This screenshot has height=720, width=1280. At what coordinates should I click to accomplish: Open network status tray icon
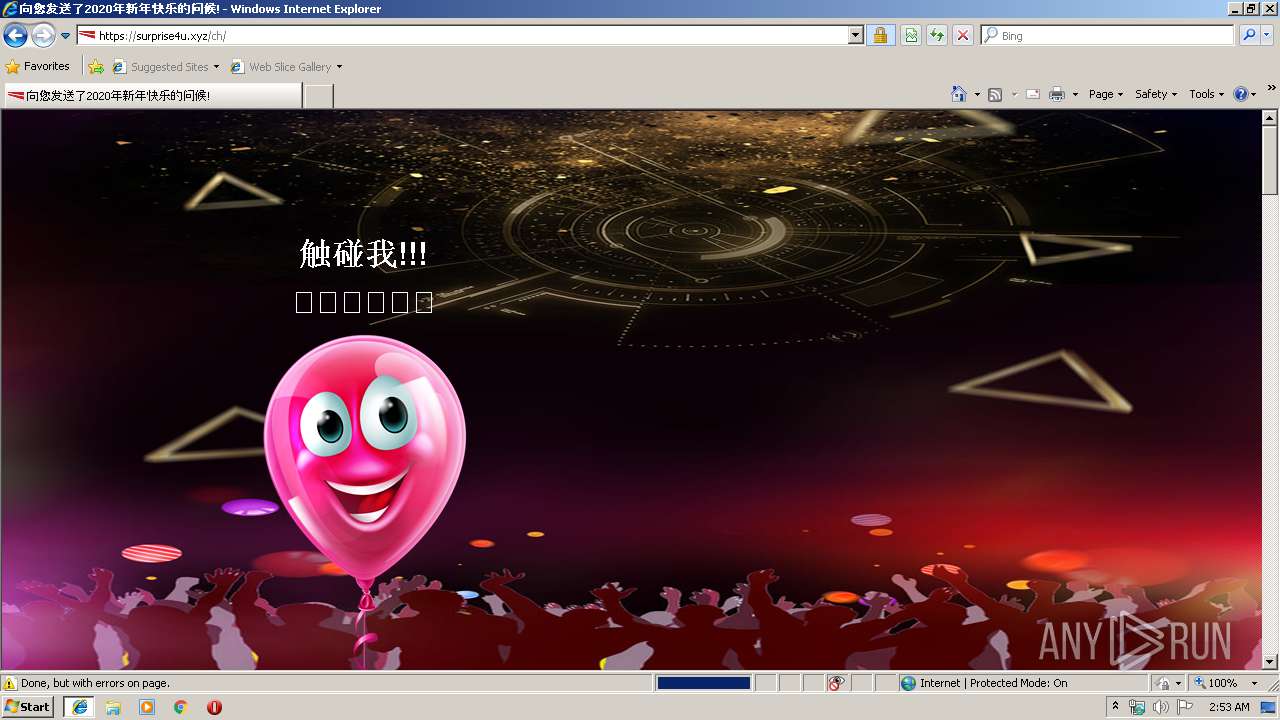coord(1137,707)
